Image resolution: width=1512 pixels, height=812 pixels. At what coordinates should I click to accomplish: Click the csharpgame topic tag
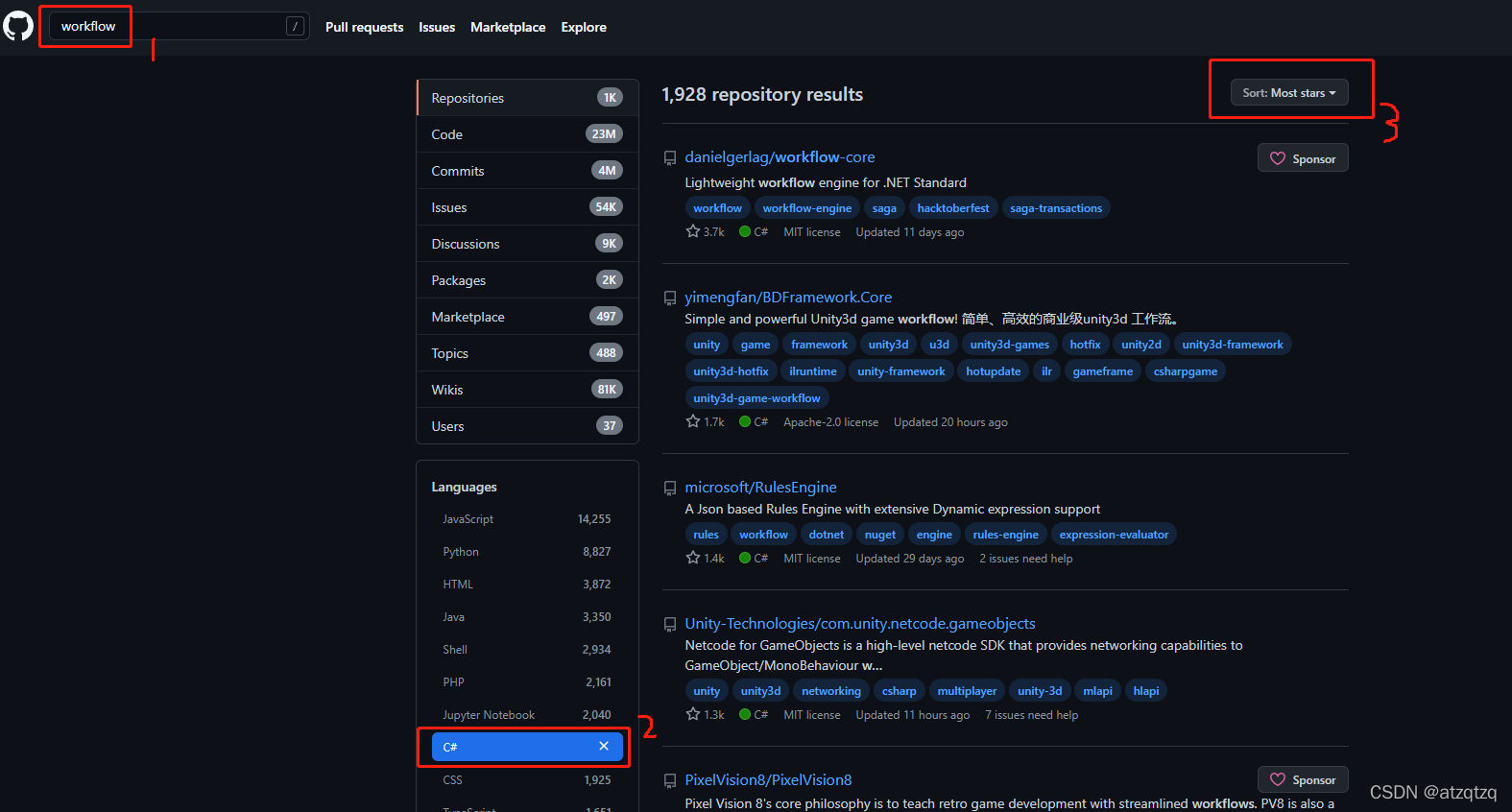click(1185, 371)
